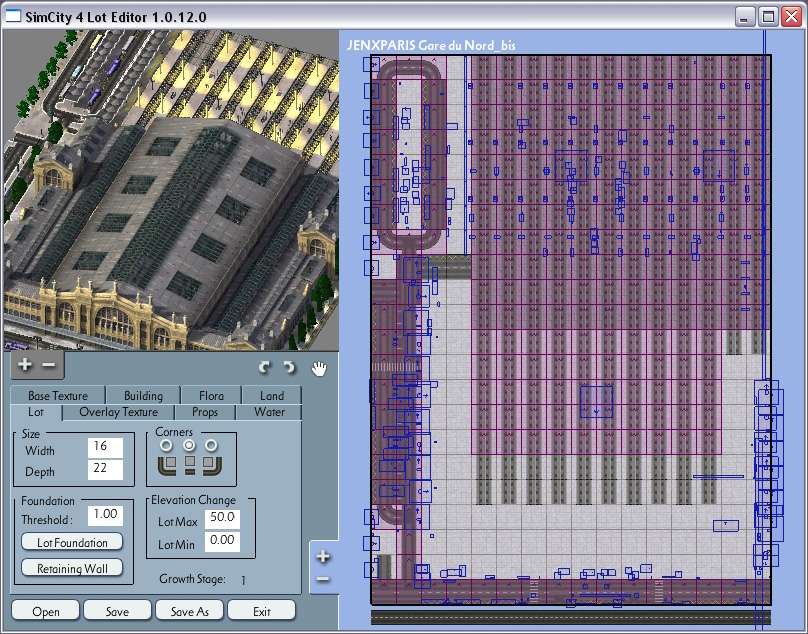Click the Open button
The width and height of the screenshot is (808, 634).
pos(45,611)
